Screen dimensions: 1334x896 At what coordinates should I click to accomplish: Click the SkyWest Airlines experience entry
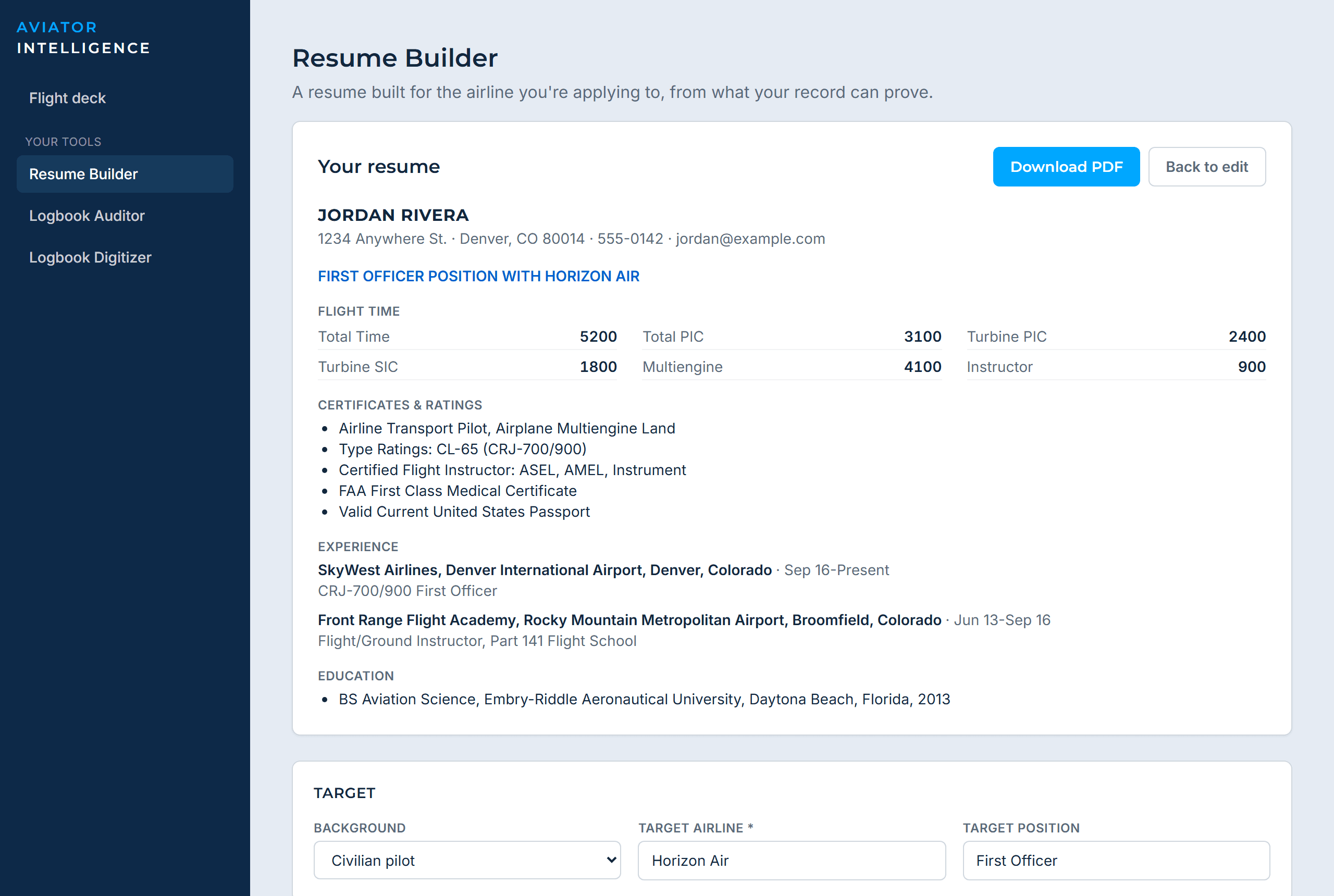tap(545, 570)
